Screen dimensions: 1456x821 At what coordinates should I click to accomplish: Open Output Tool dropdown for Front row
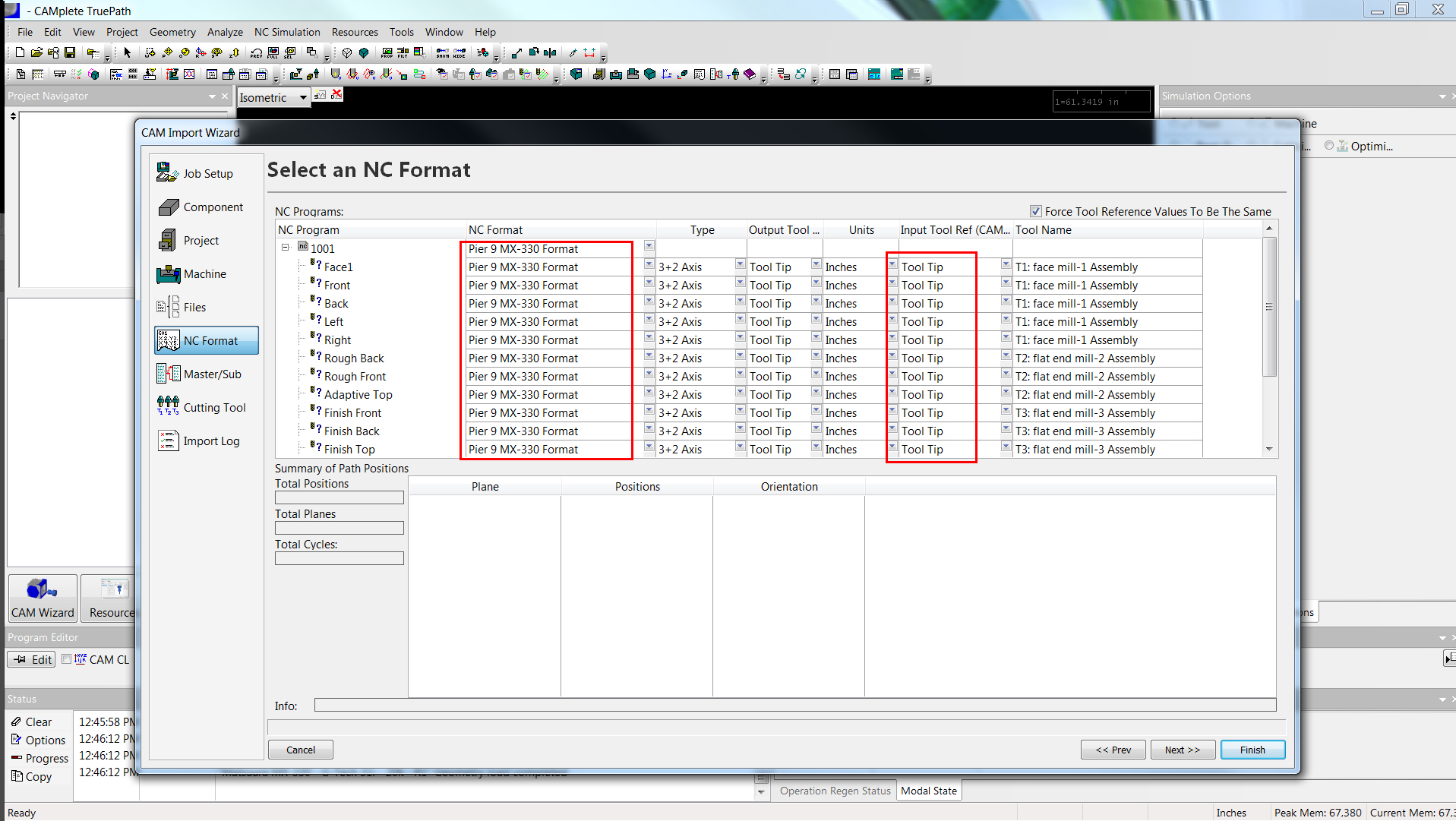pos(816,283)
